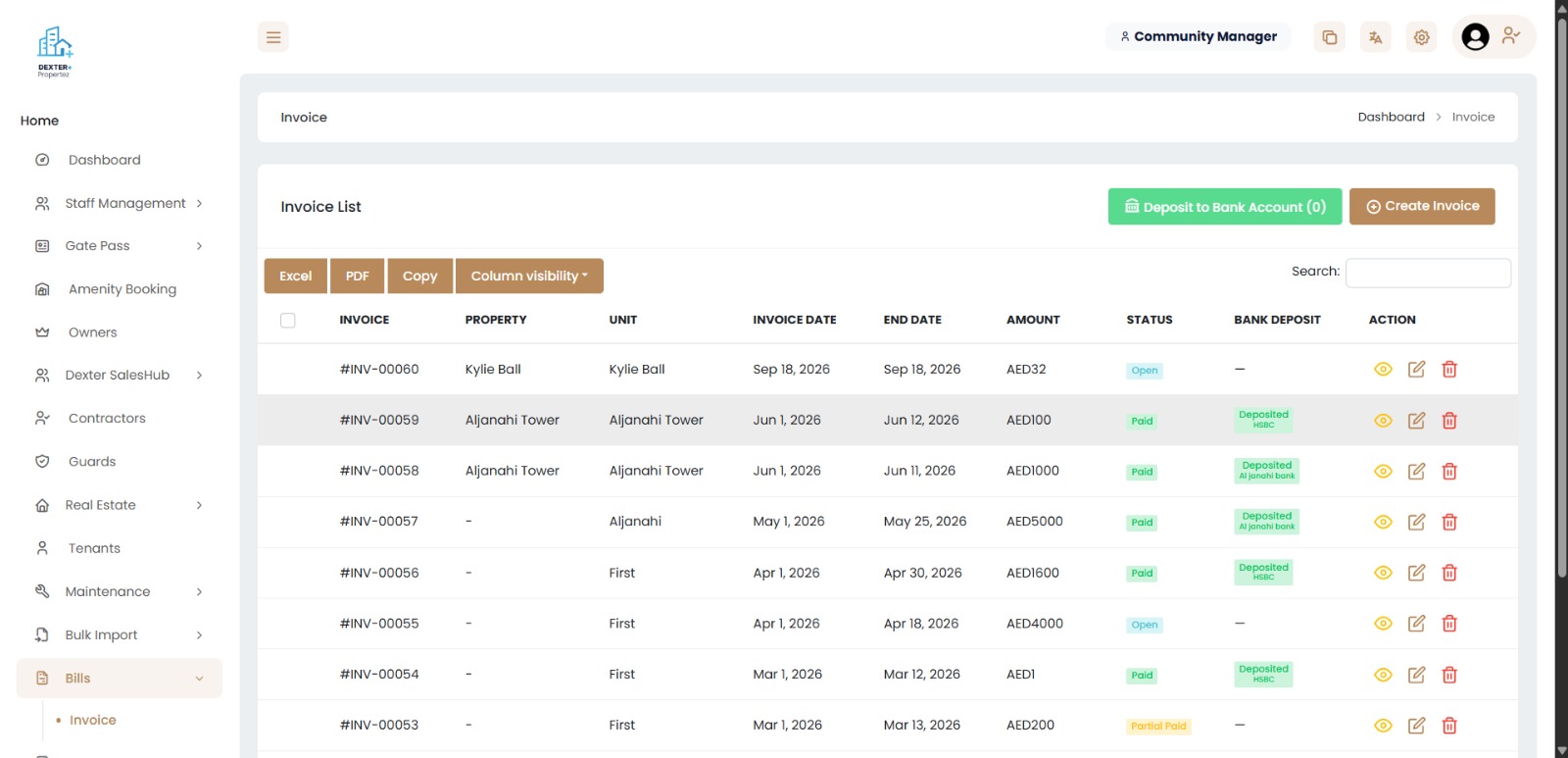Export table using PDF button
1568x758 pixels.
click(x=358, y=277)
